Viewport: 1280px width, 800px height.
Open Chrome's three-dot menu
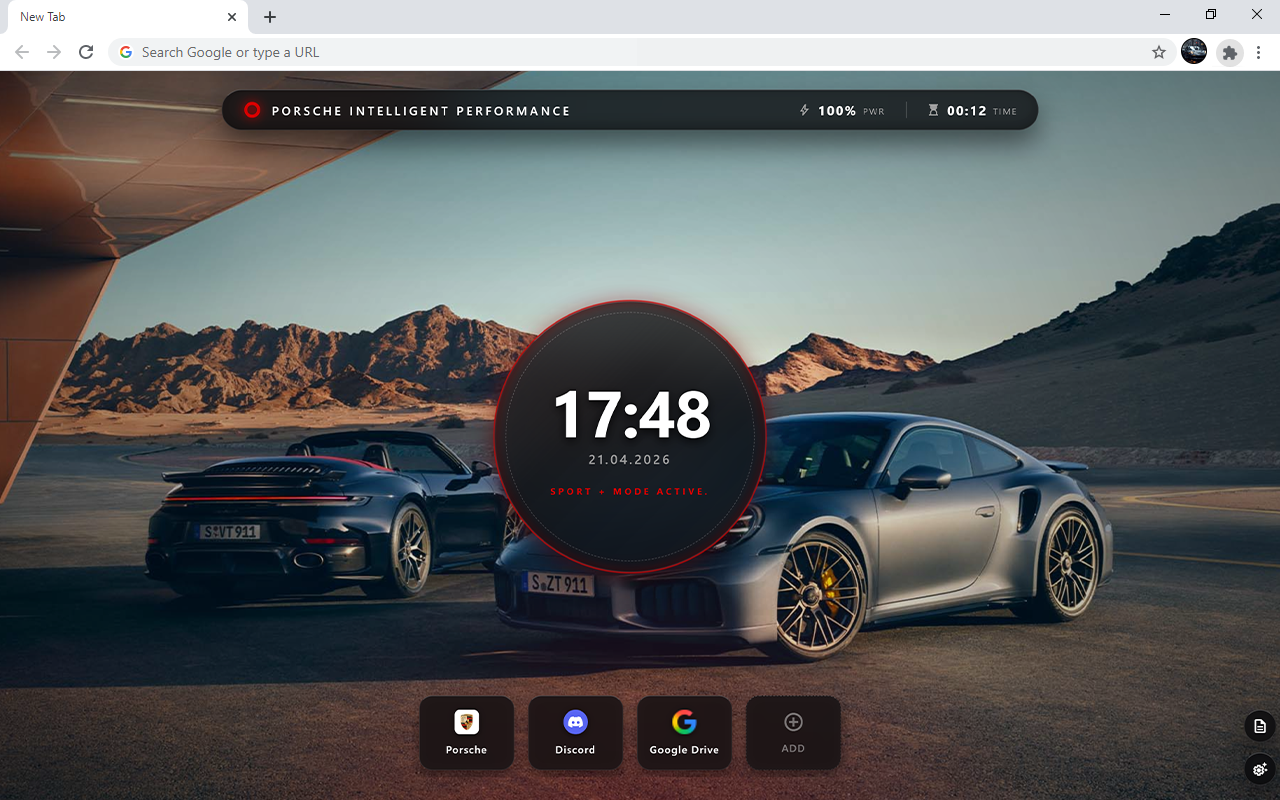pos(1258,52)
